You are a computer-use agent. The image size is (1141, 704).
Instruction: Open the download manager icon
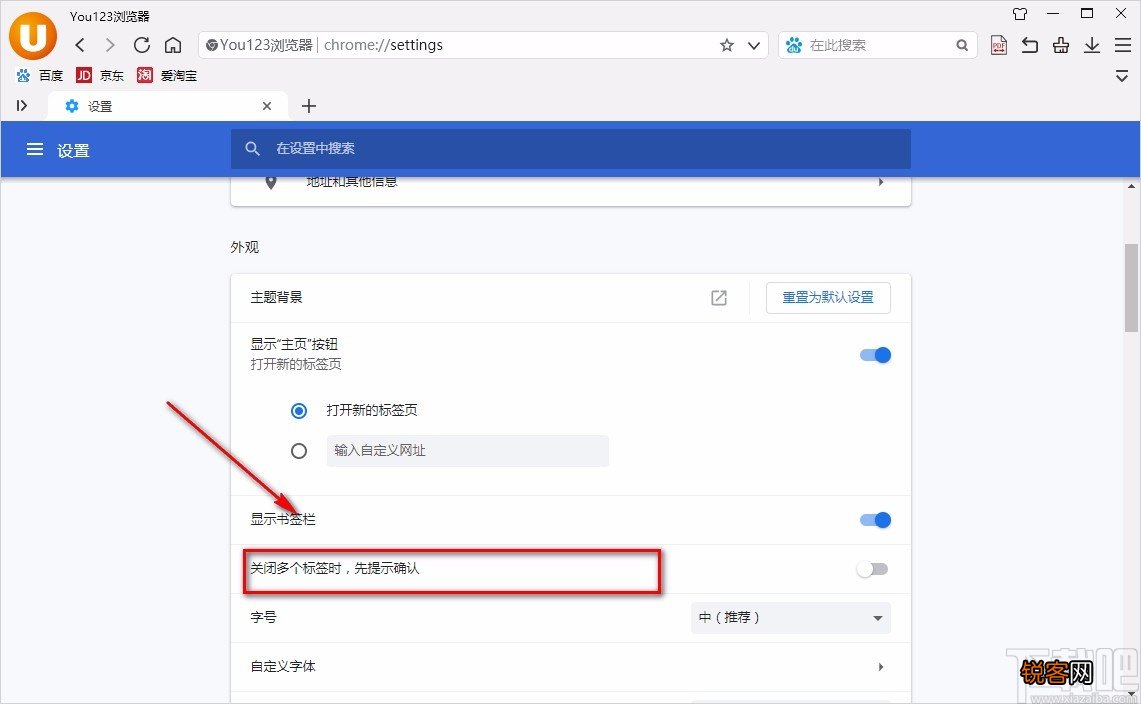click(1091, 45)
